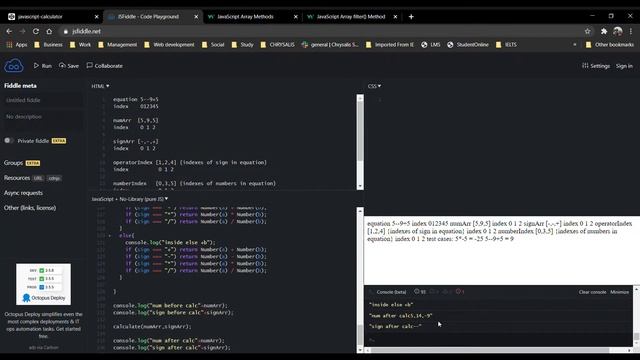Open the Study bookmarks folder
The height and width of the screenshot is (360, 640).
242,44
